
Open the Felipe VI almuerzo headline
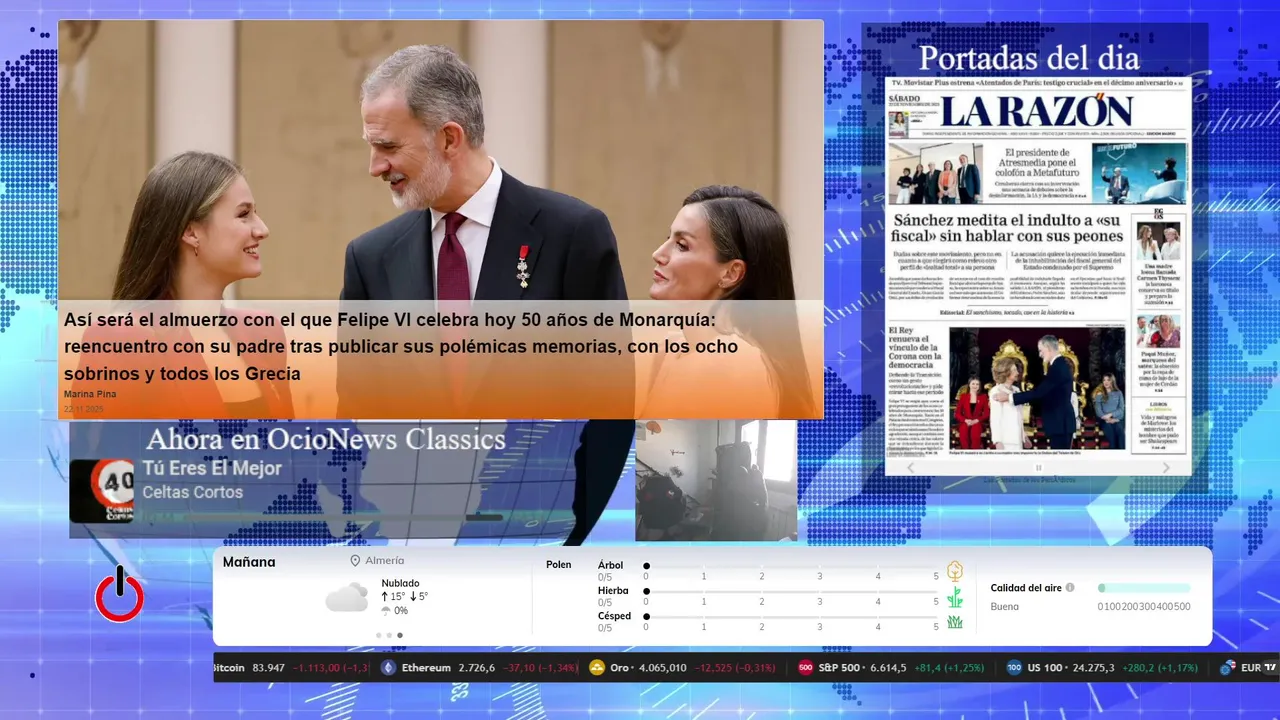(x=401, y=347)
